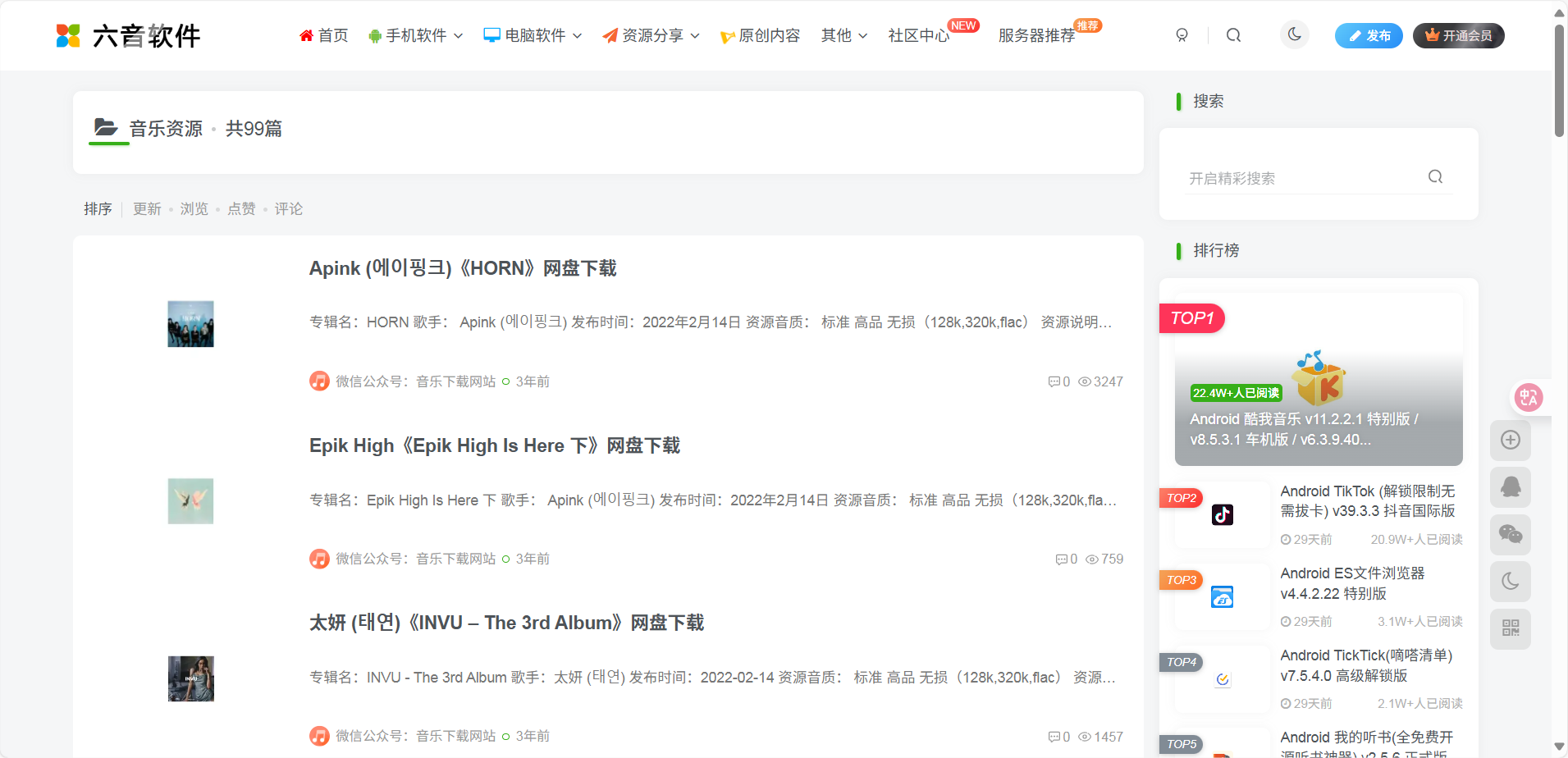Open the header search magnifier icon

coord(1233,35)
